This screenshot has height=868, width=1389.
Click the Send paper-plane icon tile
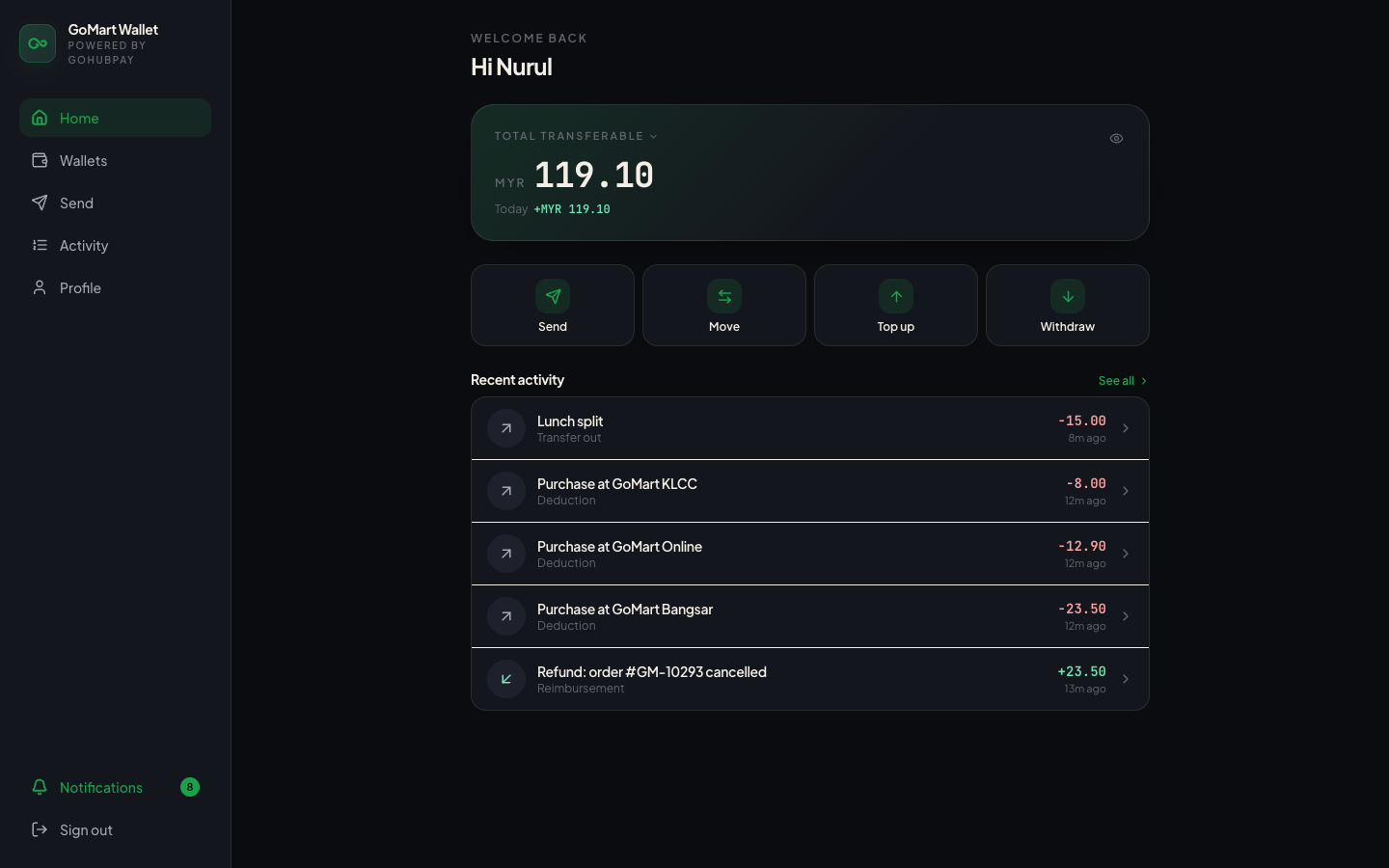click(553, 296)
